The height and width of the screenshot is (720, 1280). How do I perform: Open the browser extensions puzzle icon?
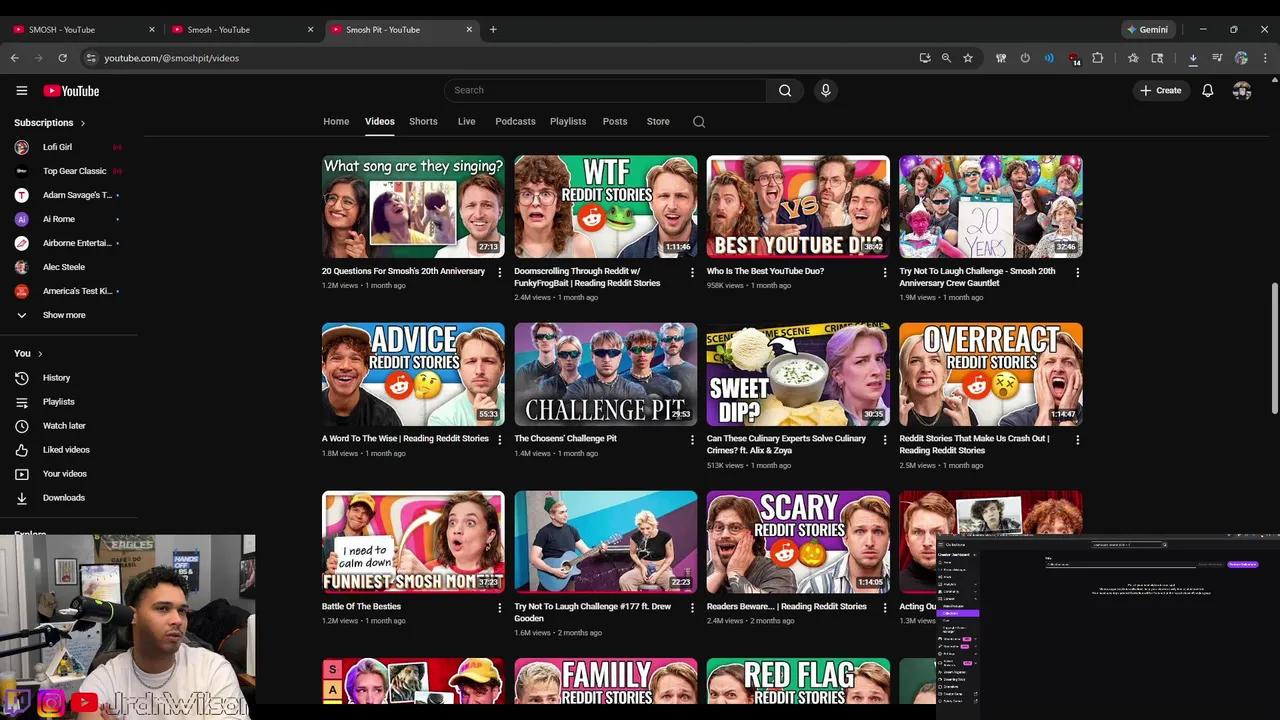click(1098, 58)
